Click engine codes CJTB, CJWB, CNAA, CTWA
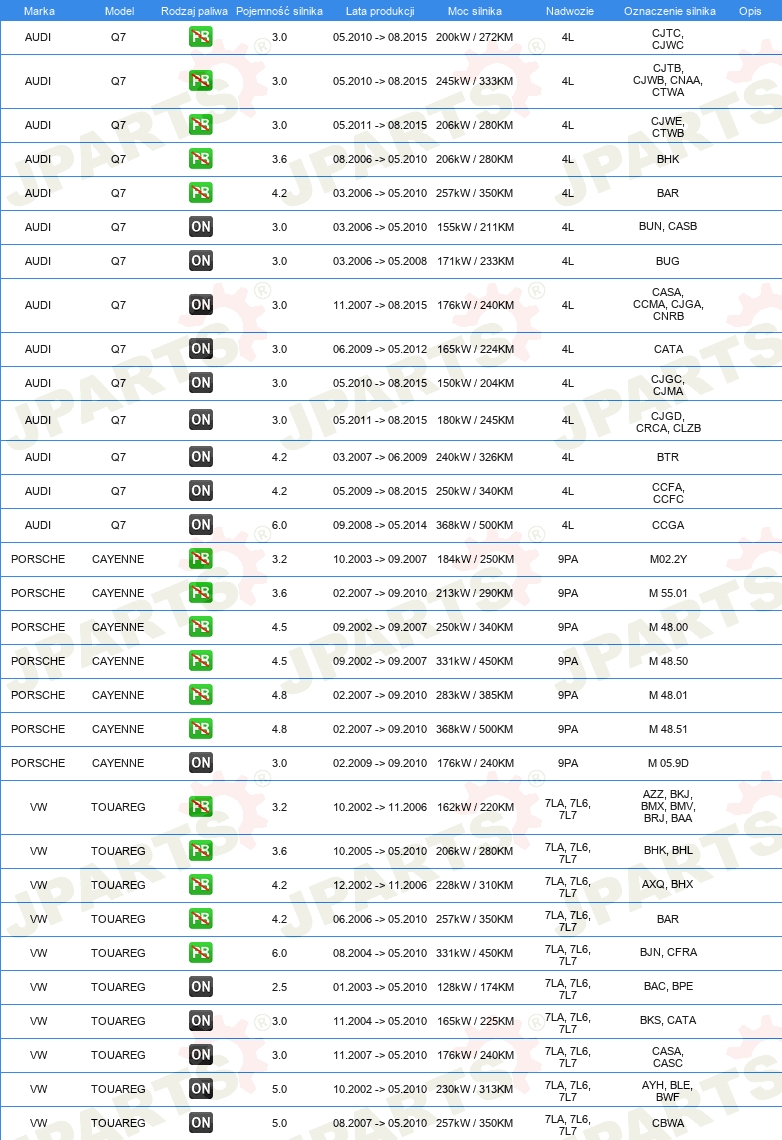Viewport: 782px width, 1140px height. (x=668, y=80)
